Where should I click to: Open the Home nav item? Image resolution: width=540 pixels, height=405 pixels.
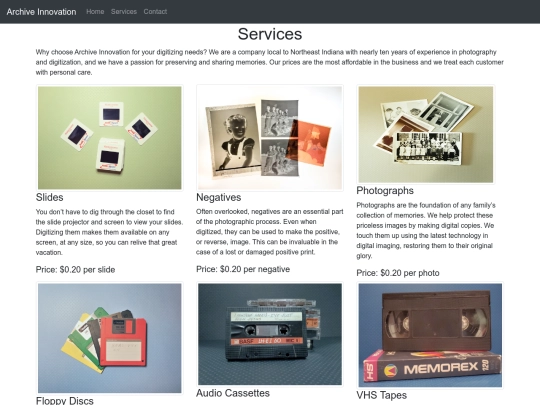(95, 12)
